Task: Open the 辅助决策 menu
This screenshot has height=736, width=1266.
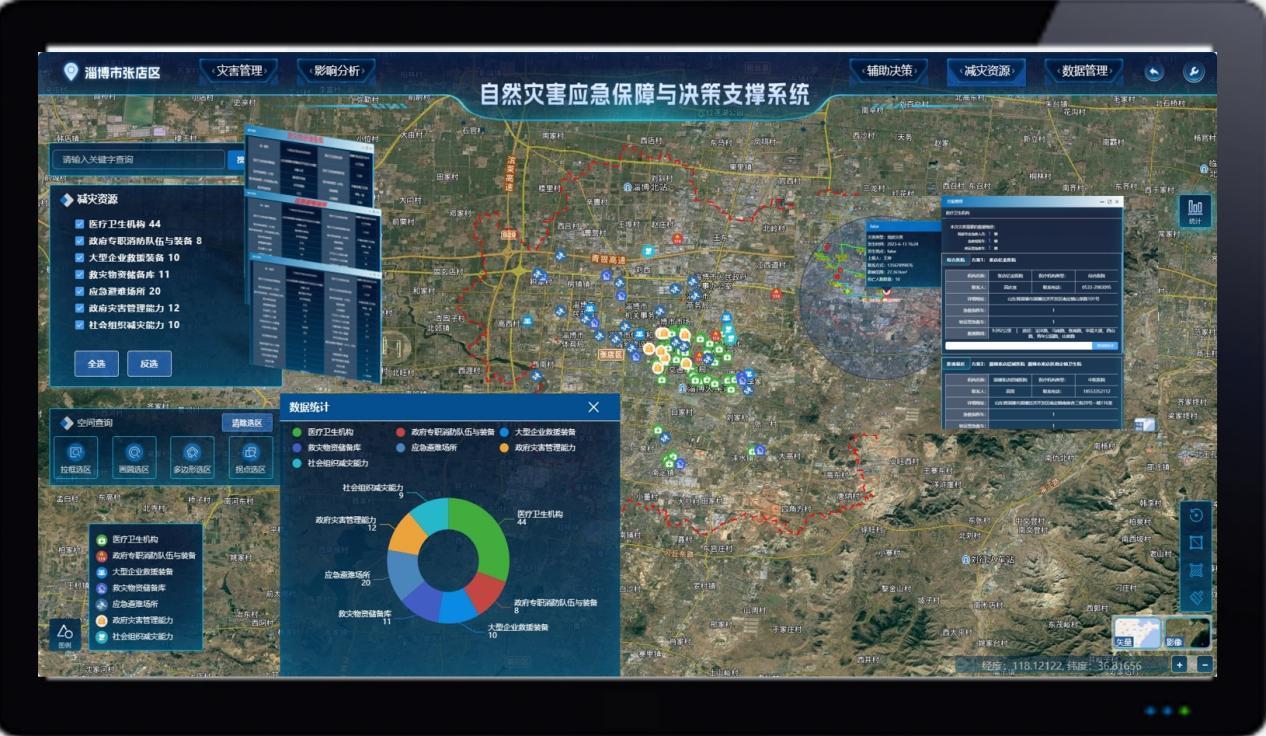Action: pyautogui.click(x=889, y=71)
